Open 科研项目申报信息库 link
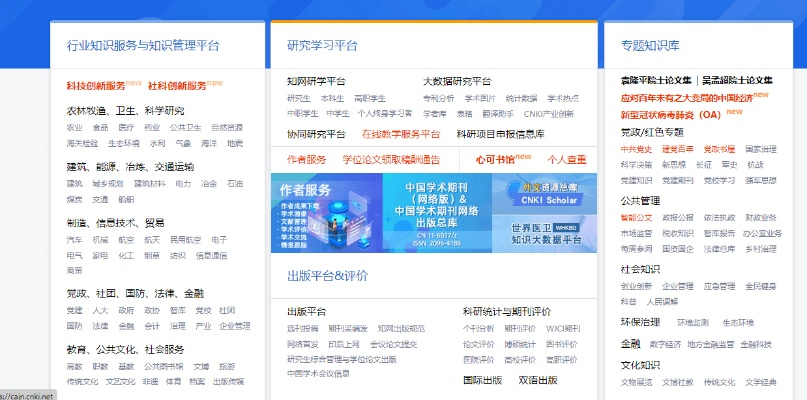The width and height of the screenshot is (807, 400). pyautogui.click(x=500, y=134)
